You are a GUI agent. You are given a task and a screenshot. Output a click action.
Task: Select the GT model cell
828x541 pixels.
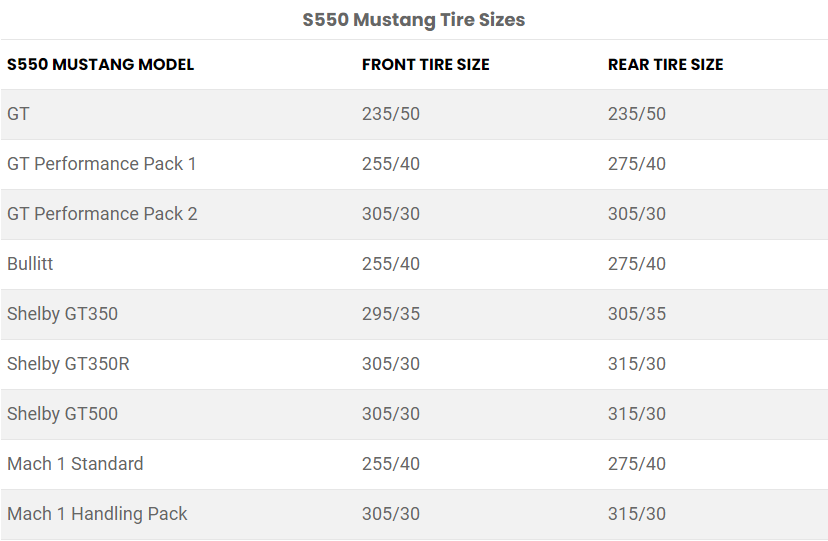(19, 114)
